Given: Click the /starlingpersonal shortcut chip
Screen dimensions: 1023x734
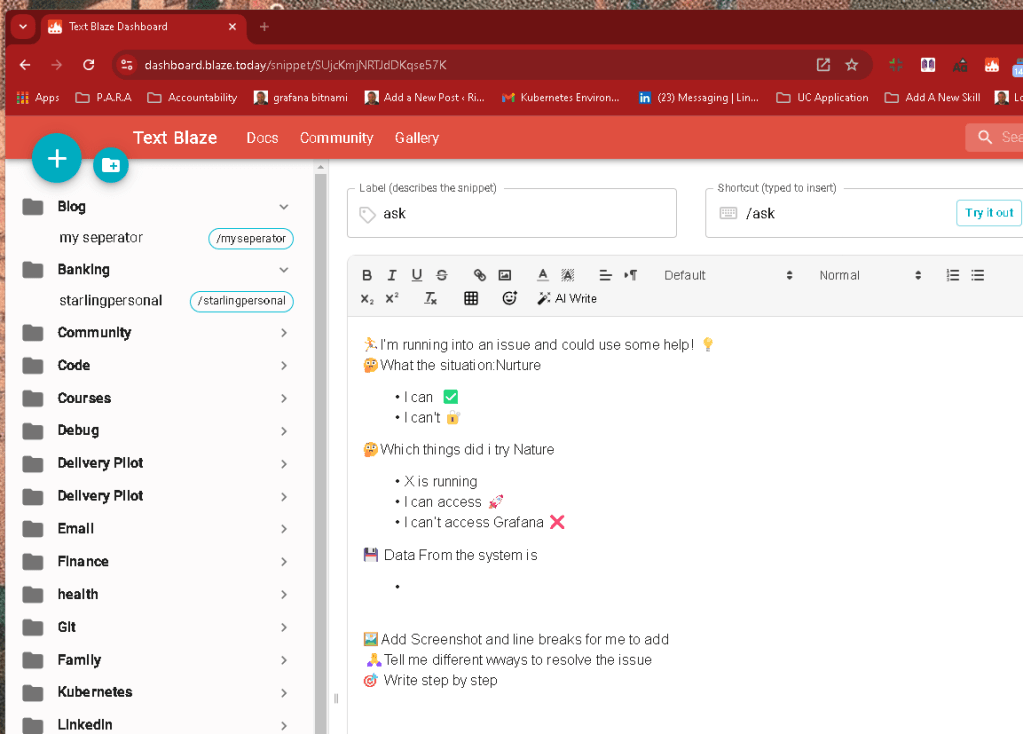Looking at the screenshot, I should (x=242, y=301).
